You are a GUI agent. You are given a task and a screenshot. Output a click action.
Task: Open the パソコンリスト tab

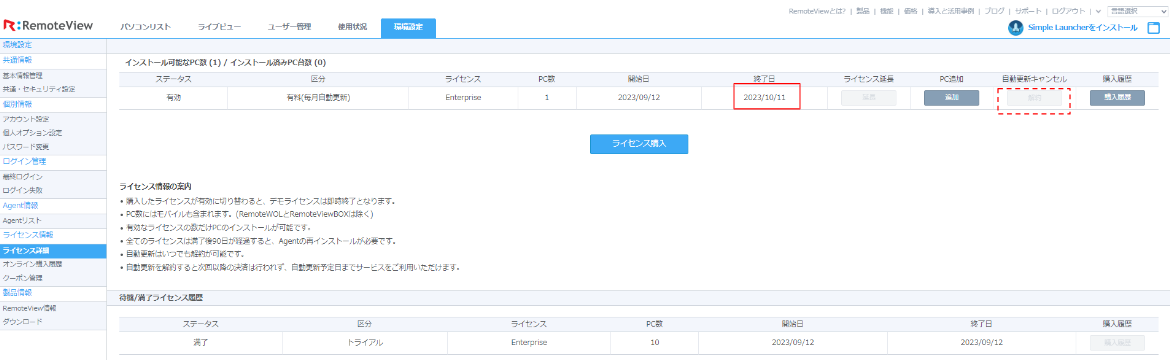click(x=146, y=27)
